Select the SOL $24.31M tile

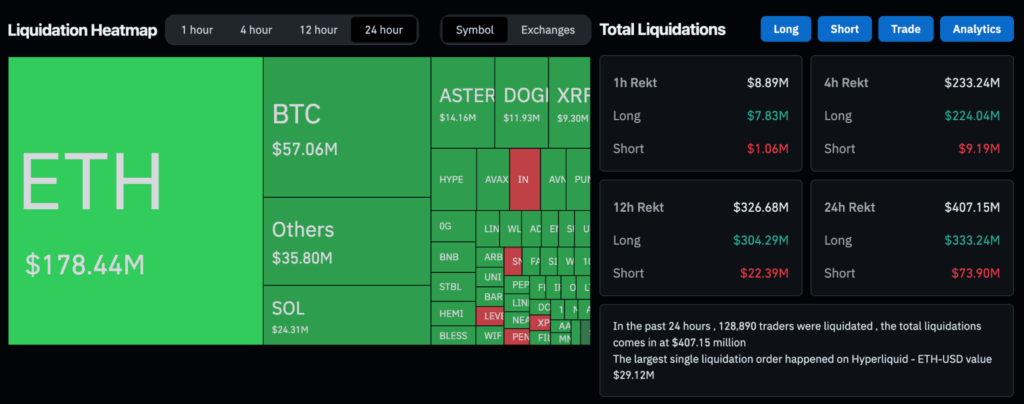346,315
